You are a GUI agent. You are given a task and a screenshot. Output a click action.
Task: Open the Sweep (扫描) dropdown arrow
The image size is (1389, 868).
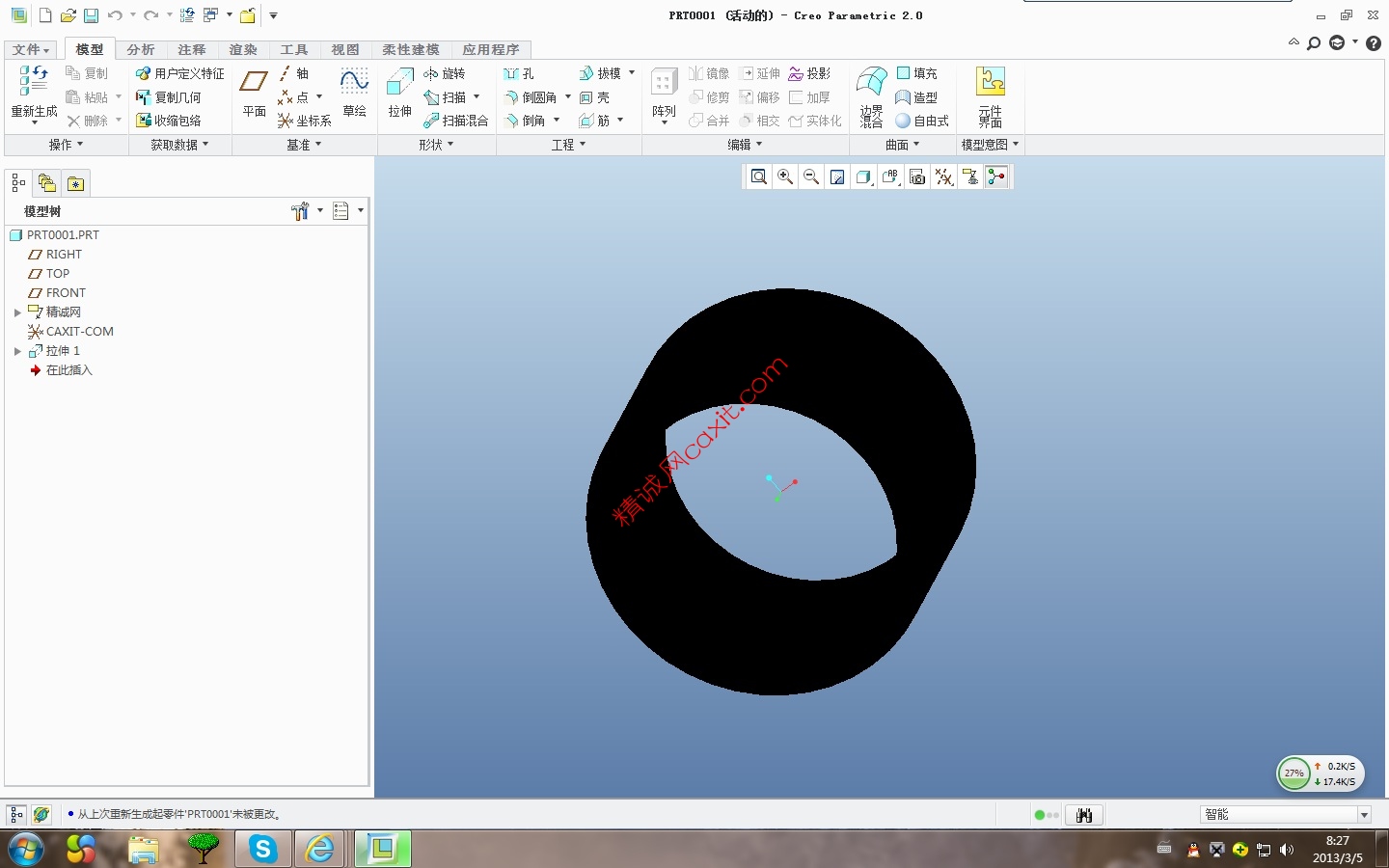point(477,96)
